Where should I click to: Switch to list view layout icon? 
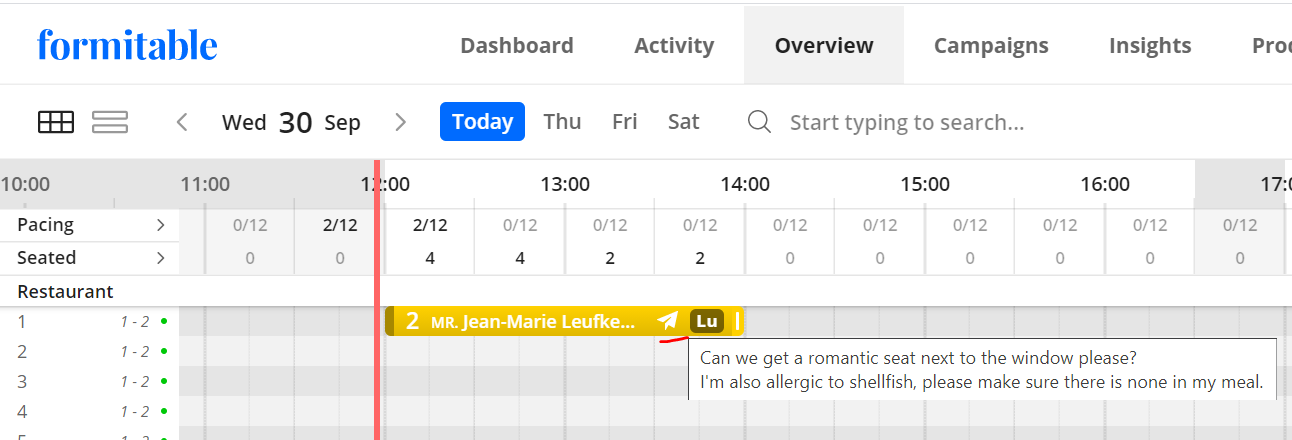[x=110, y=122]
